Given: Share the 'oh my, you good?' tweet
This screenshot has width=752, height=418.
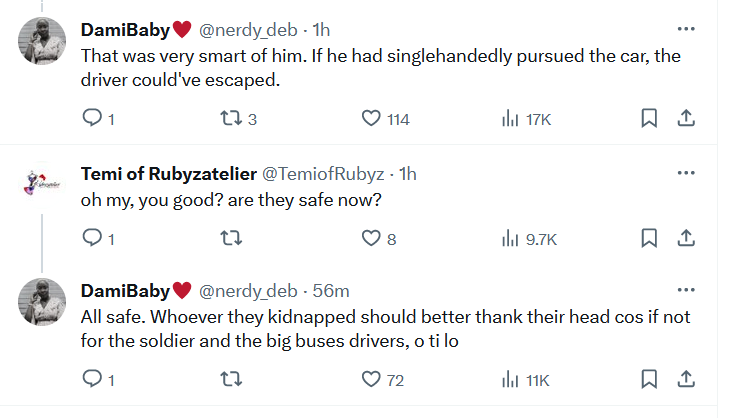Looking at the screenshot, I should [686, 238].
